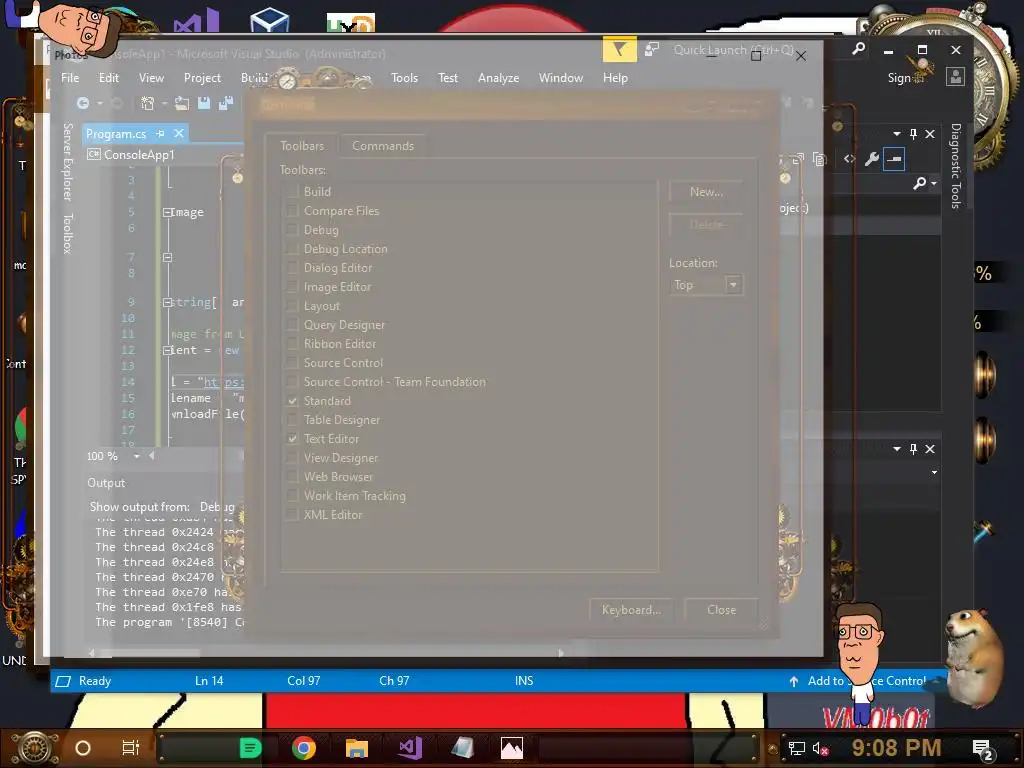Open the Navigate Backward history dropdown arrow
This screenshot has width=1024, height=768.
coord(99,103)
